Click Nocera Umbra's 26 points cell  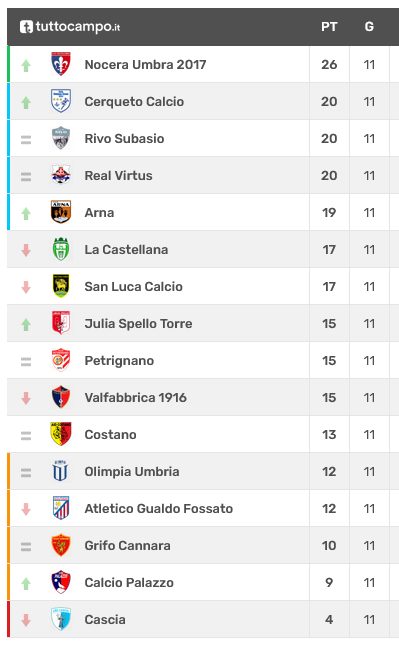(x=329, y=65)
